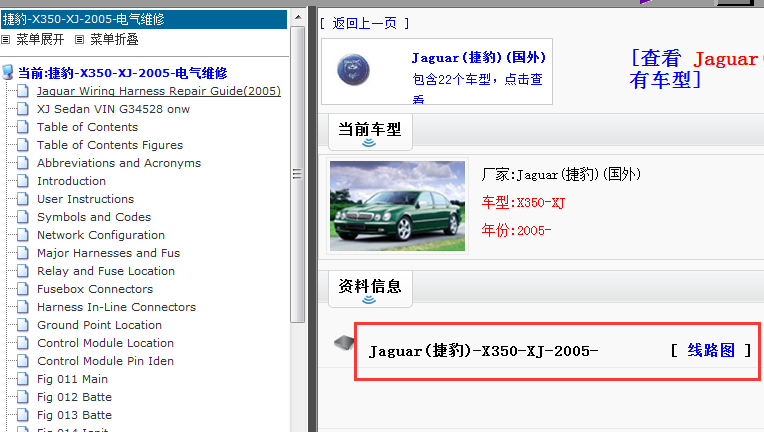Open Symbols and Codes entry
Image resolution: width=764 pixels, height=432 pixels.
(x=94, y=217)
